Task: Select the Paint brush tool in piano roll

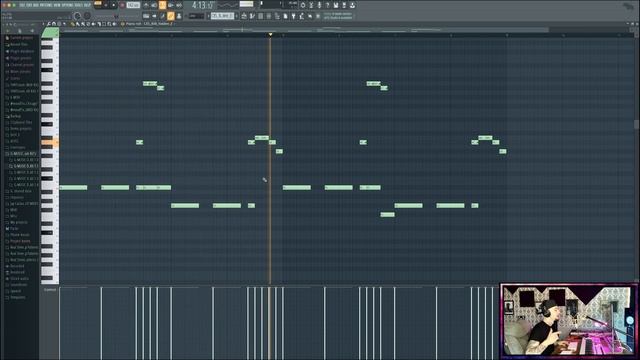Action: [78, 24]
